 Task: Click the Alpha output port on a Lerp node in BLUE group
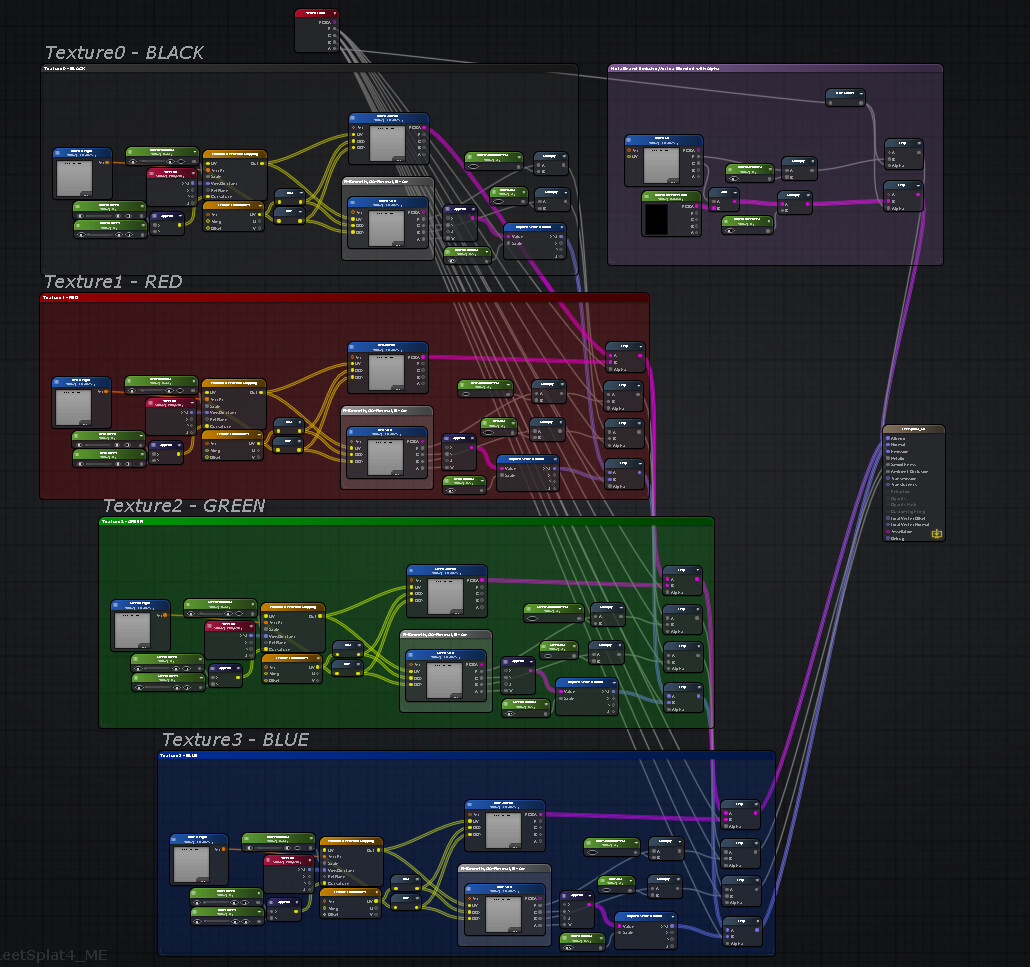726,825
